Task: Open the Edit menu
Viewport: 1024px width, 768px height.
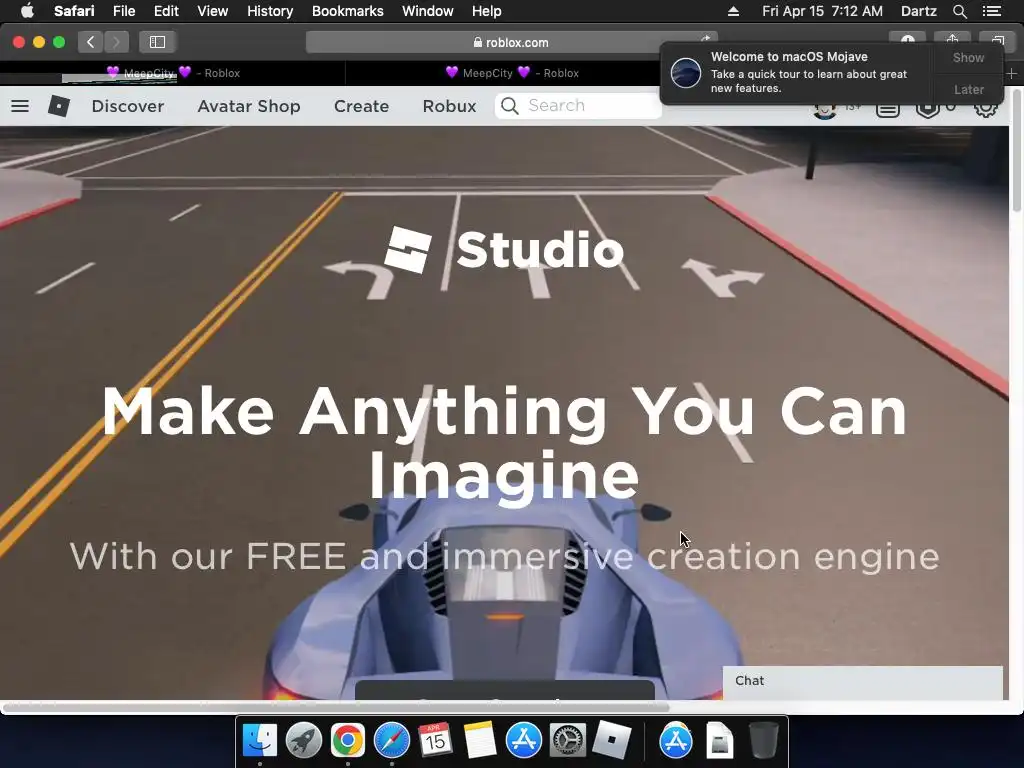Action: (166, 11)
